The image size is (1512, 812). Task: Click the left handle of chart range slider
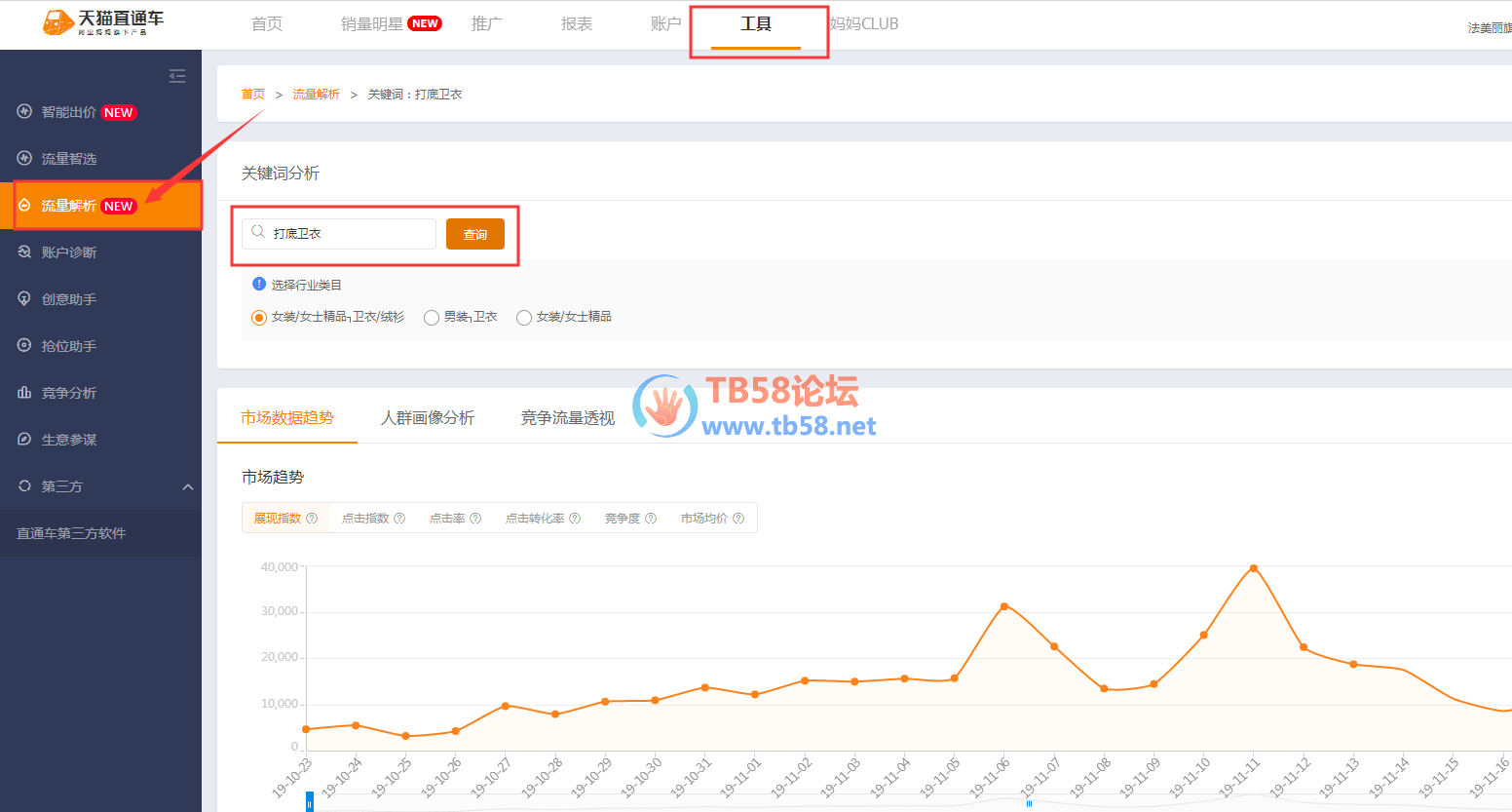(x=310, y=803)
